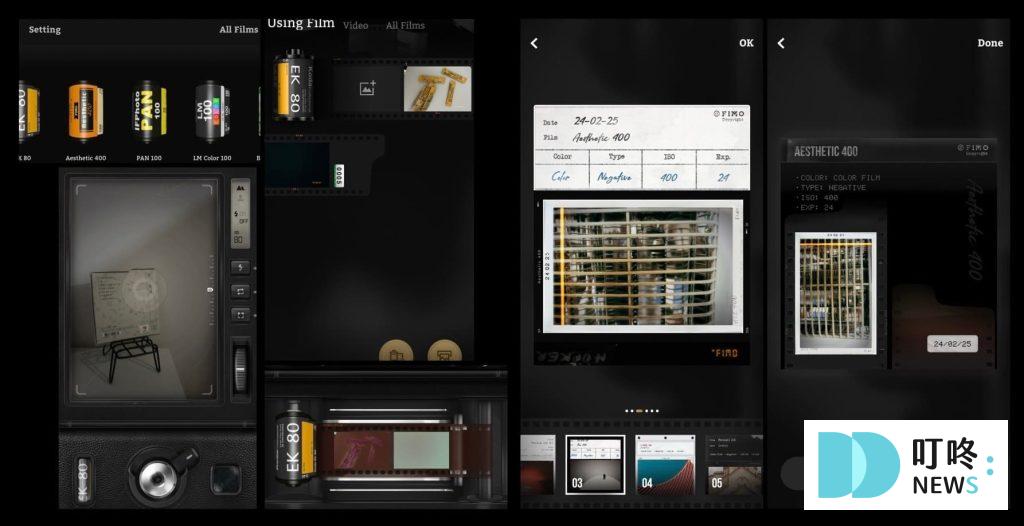The height and width of the screenshot is (526, 1024).
Task: Go back from the OK template screen
Action: [534, 43]
